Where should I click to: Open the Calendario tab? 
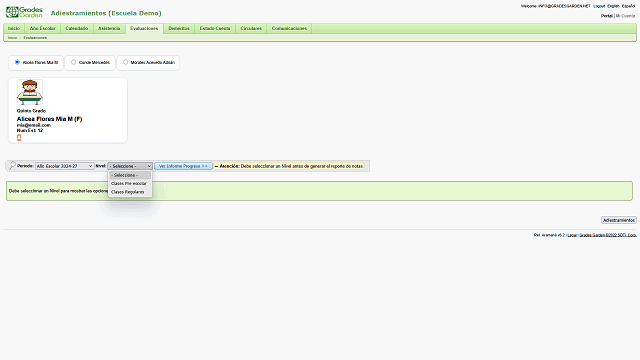tap(77, 28)
